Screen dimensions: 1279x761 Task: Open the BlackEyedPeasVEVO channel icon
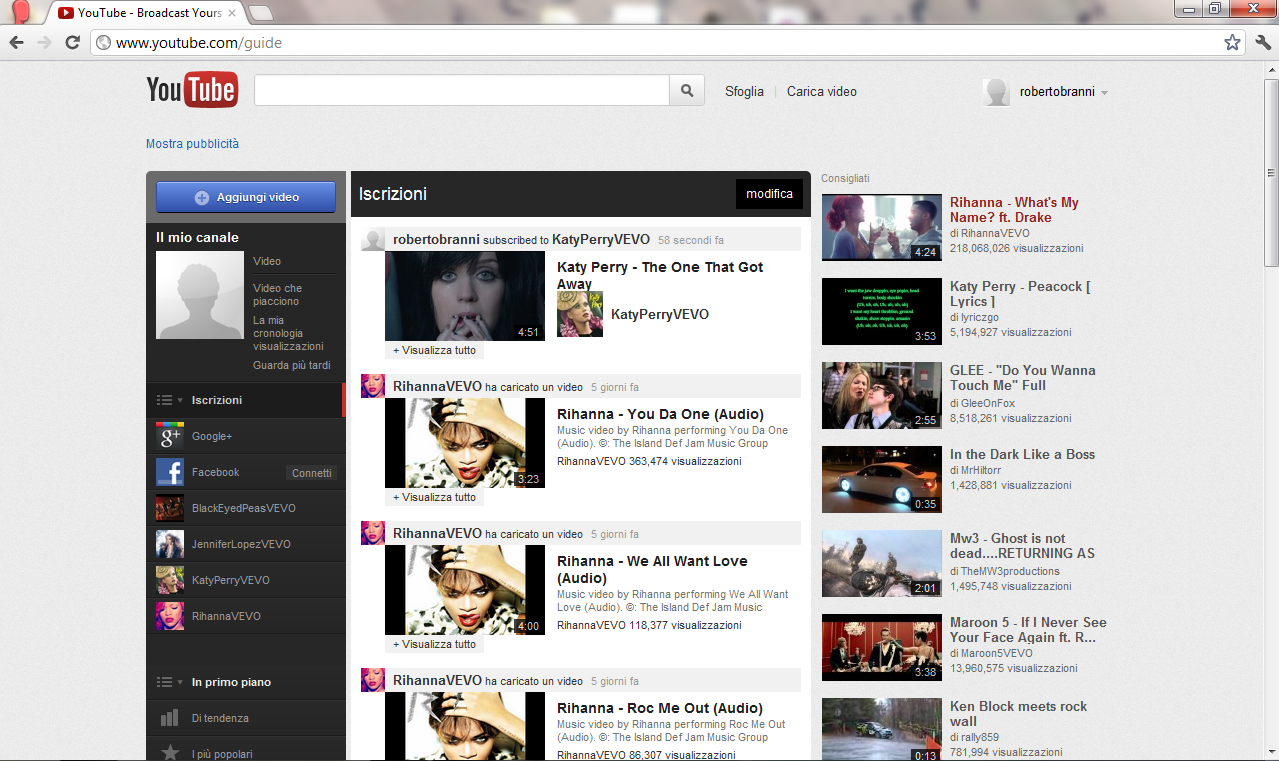coord(169,508)
